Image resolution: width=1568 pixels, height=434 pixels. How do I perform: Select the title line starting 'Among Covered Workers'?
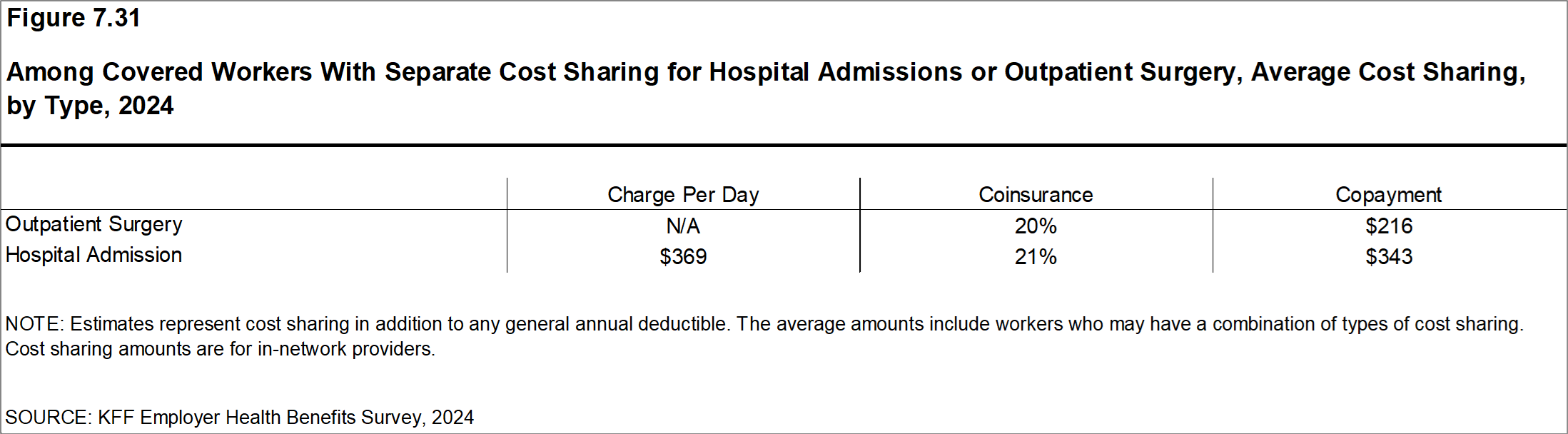click(765, 72)
